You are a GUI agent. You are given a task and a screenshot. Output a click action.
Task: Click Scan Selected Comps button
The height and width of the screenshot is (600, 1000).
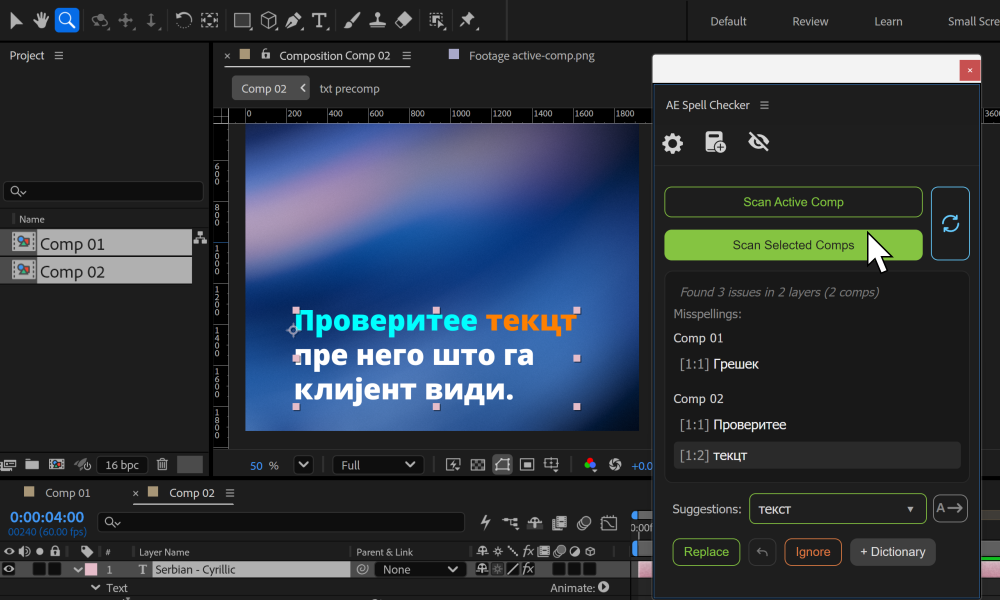[793, 245]
